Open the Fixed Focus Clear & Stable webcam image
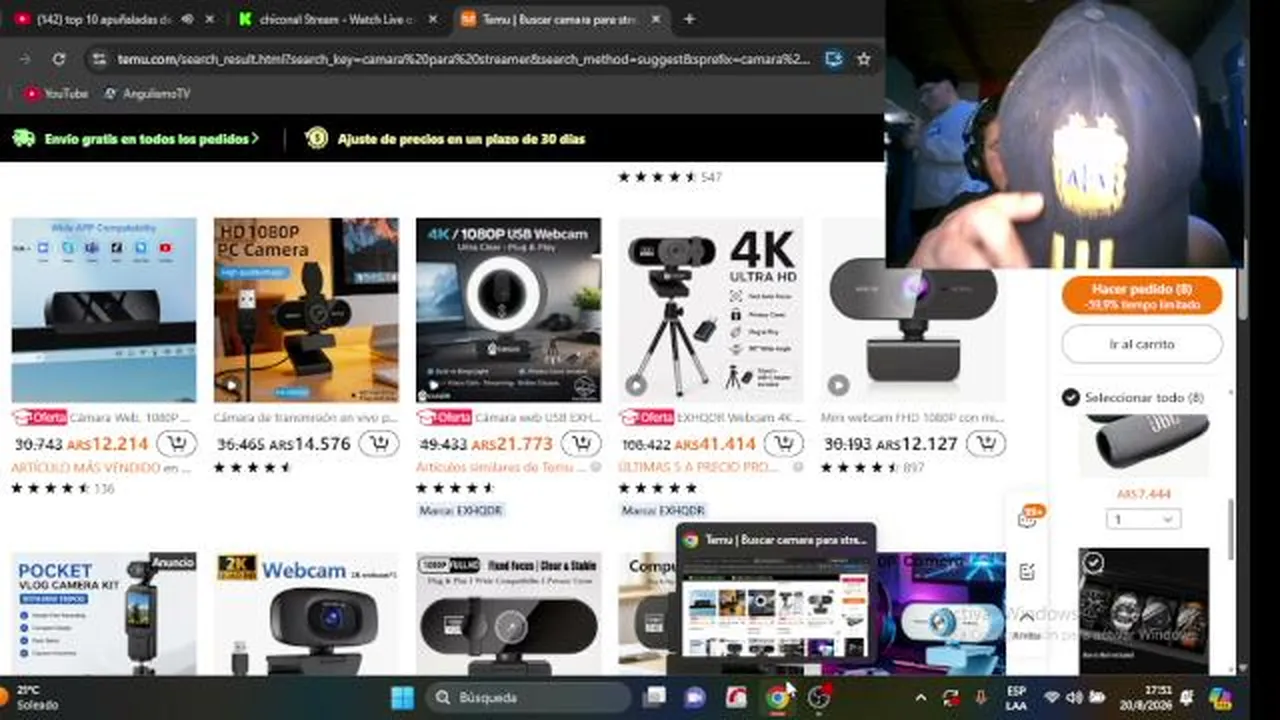The image size is (1280, 720). point(509,613)
